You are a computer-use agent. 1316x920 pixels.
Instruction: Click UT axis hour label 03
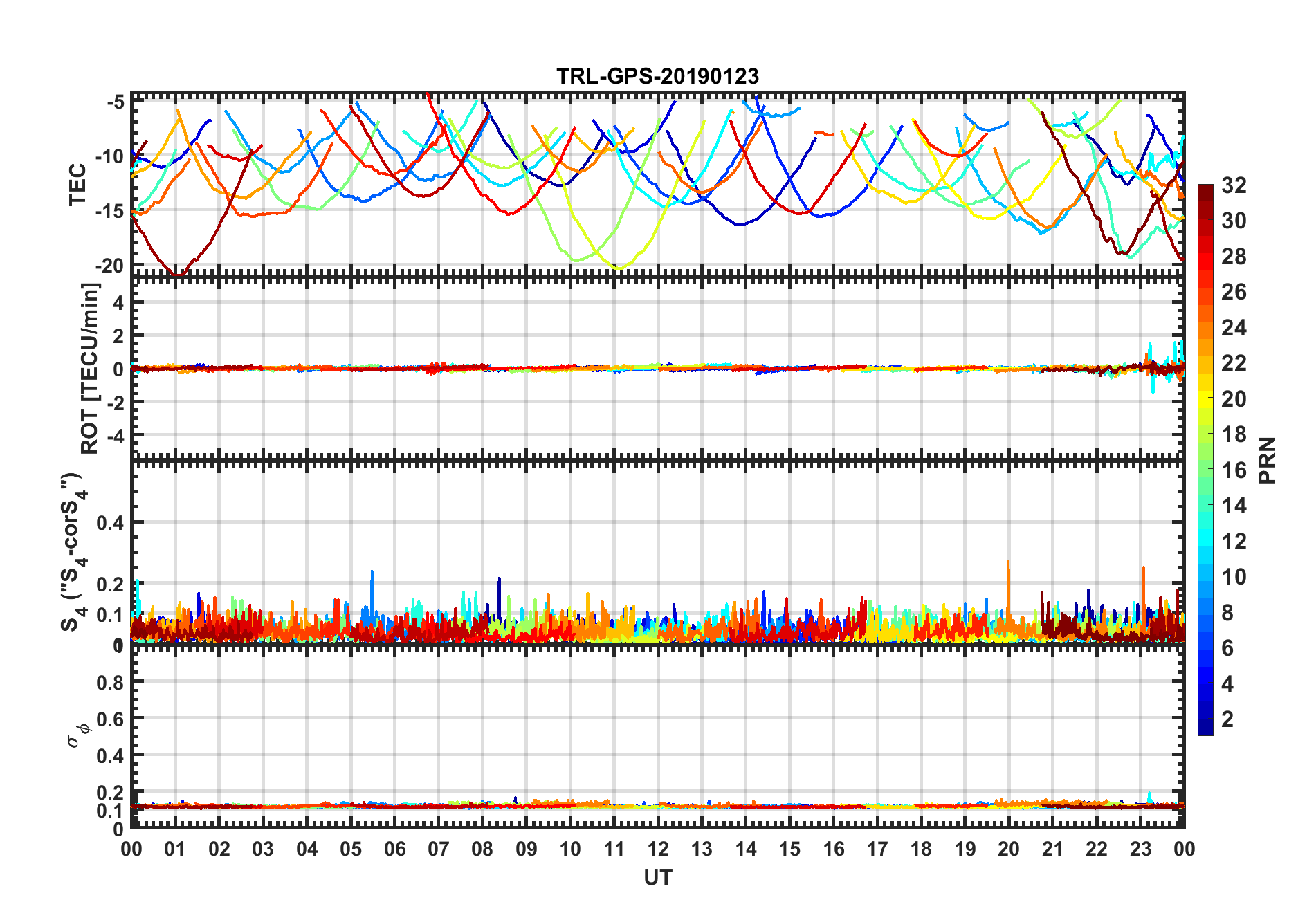(x=263, y=849)
